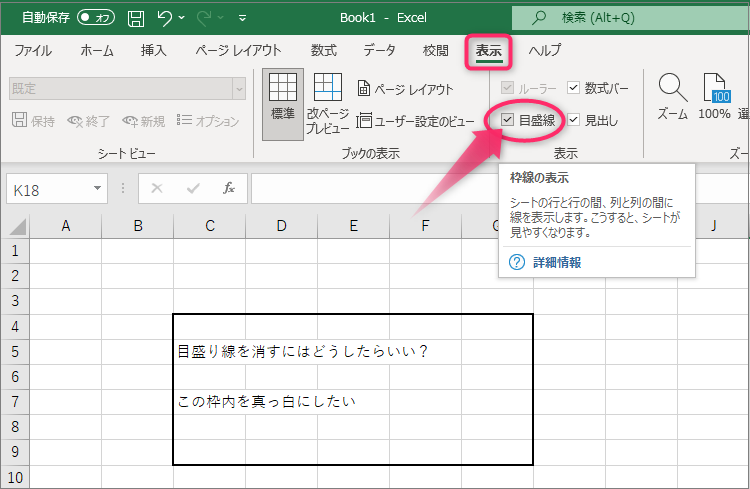This screenshot has height=489, width=750.
Task: Click the formula bar Enter checkmark icon
Action: [x=193, y=189]
